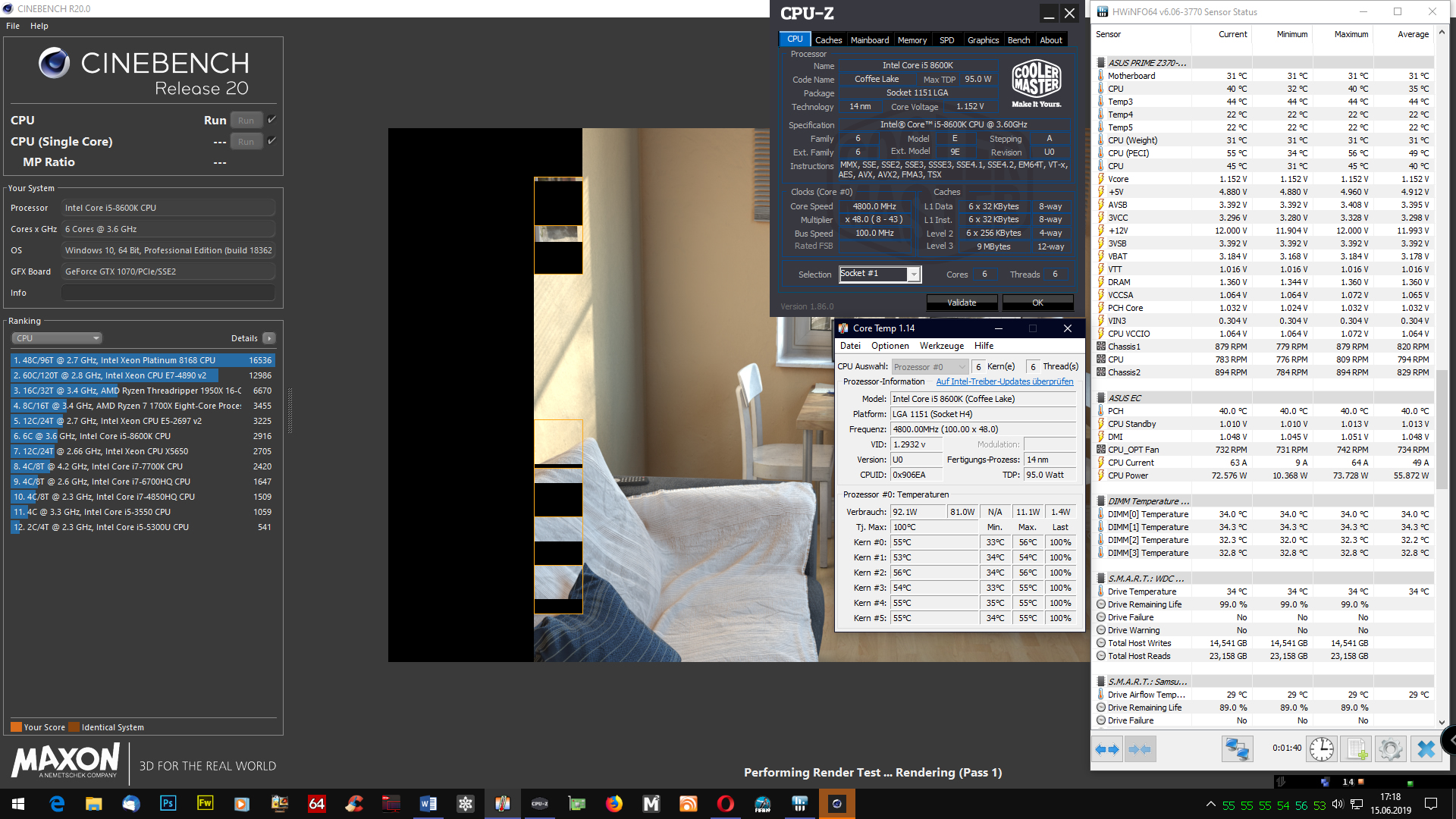The height and width of the screenshot is (819, 1456).
Task: Open HWiNFO network computers icon
Action: (1237, 749)
